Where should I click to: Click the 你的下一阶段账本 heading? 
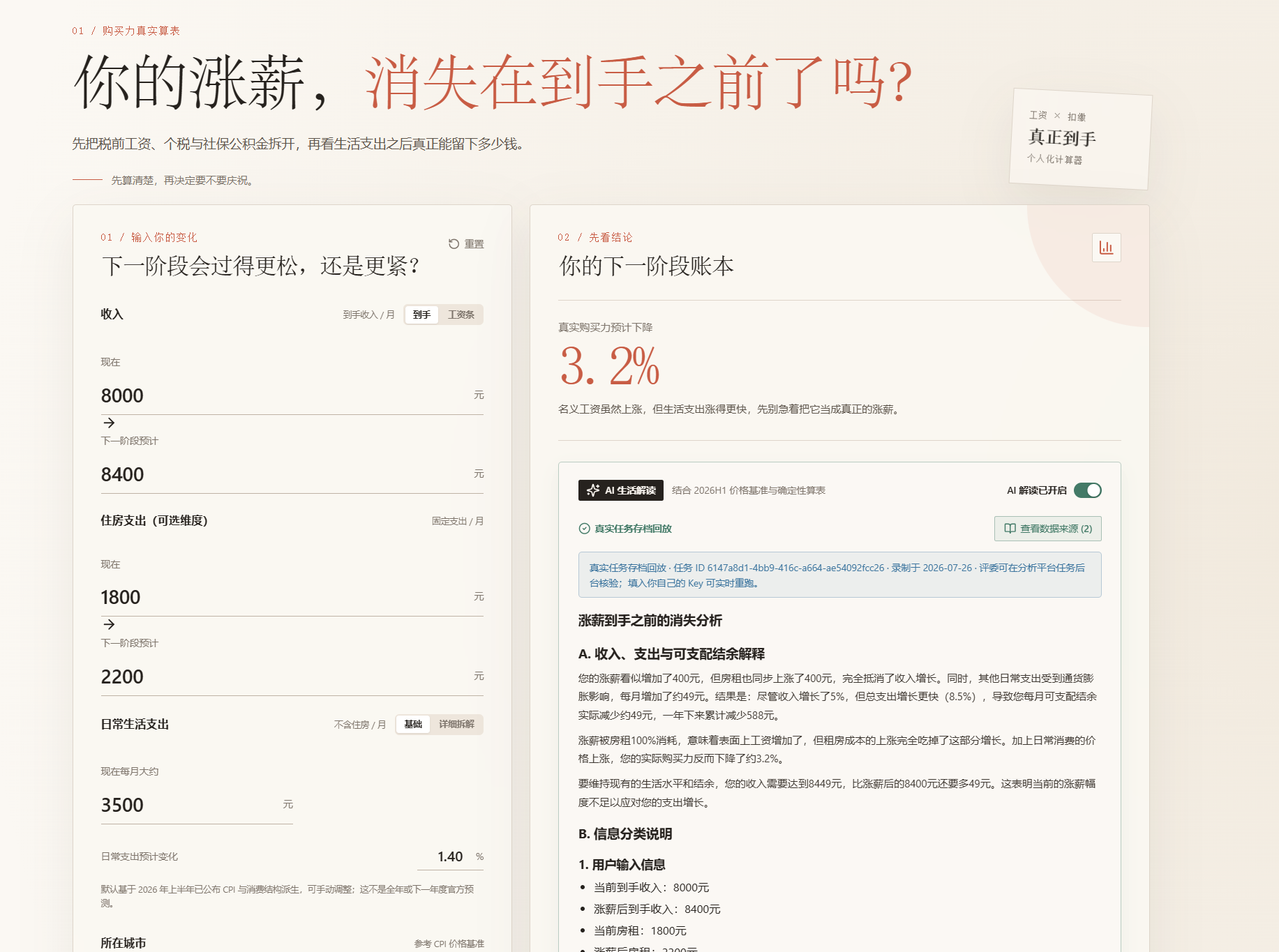[x=646, y=266]
